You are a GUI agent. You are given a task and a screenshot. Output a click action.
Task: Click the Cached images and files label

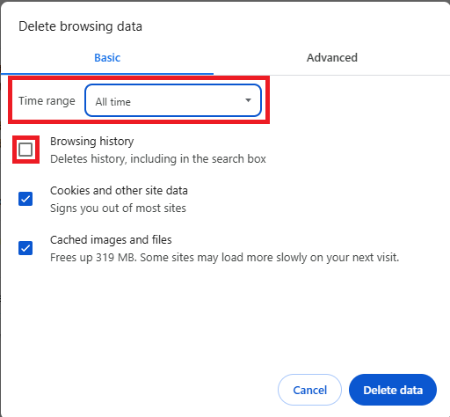pos(111,240)
